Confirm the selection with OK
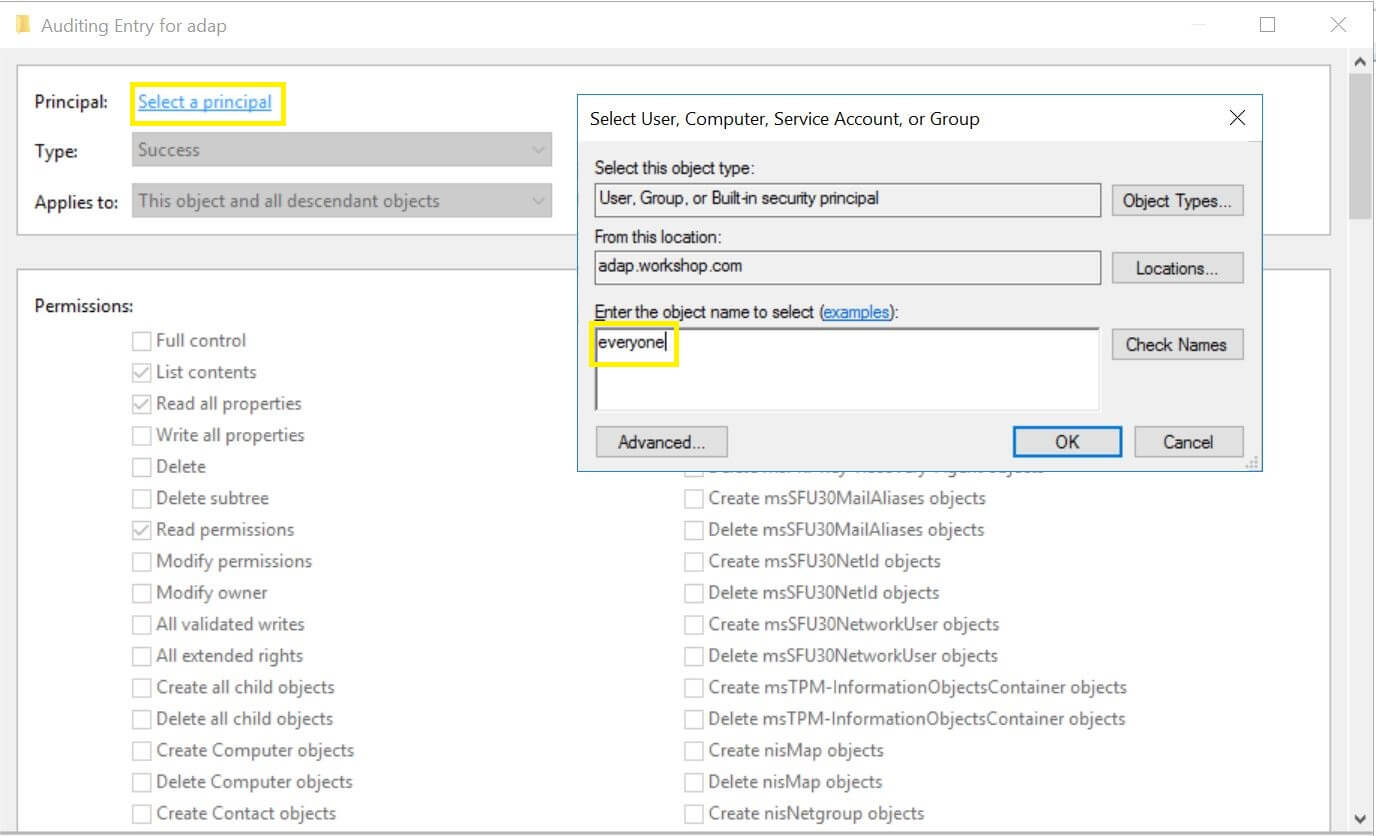1376x836 pixels. click(1067, 442)
